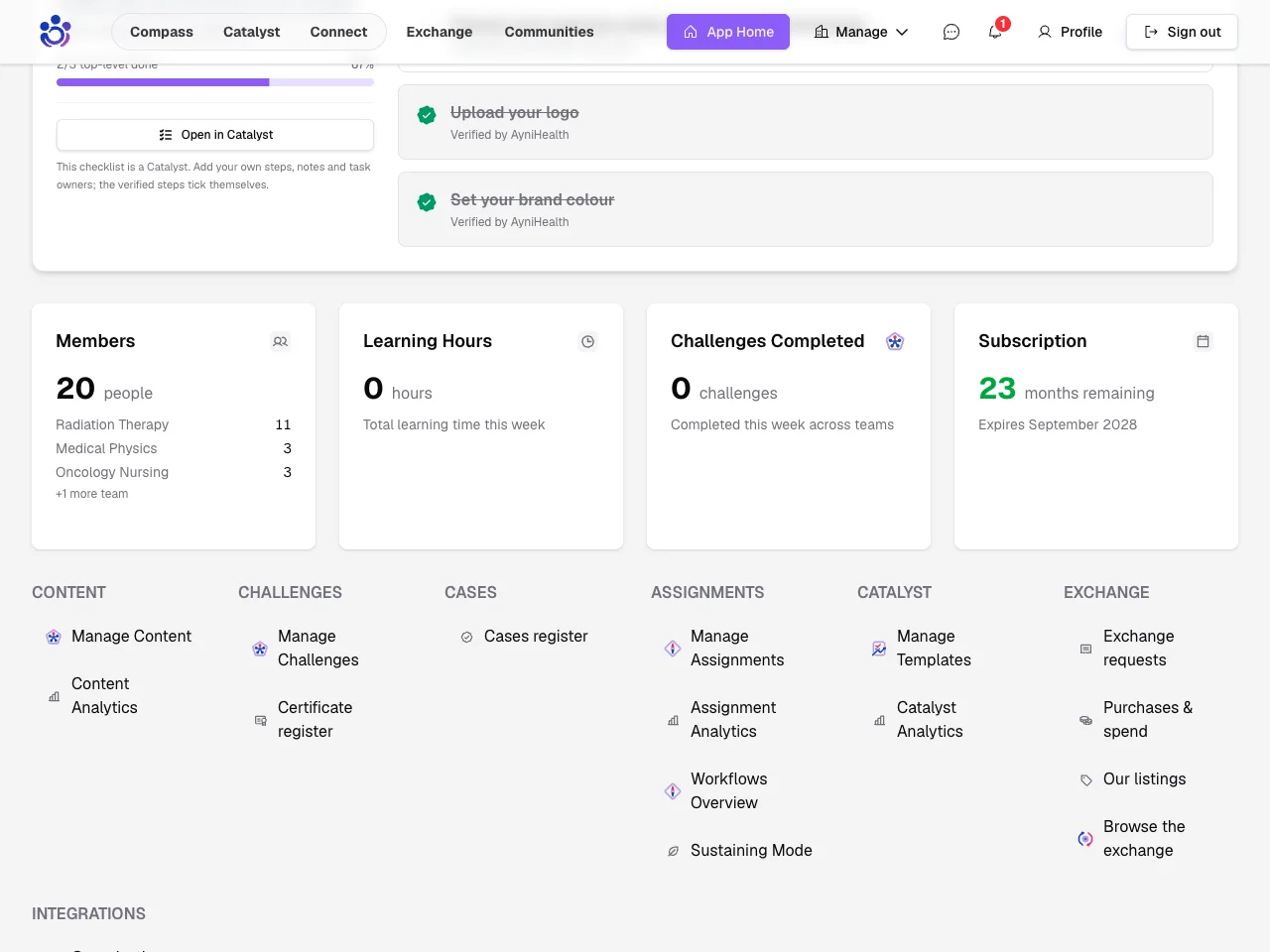Open the Catalyst Analytics link
The image size is (1270, 952).
pos(930,719)
